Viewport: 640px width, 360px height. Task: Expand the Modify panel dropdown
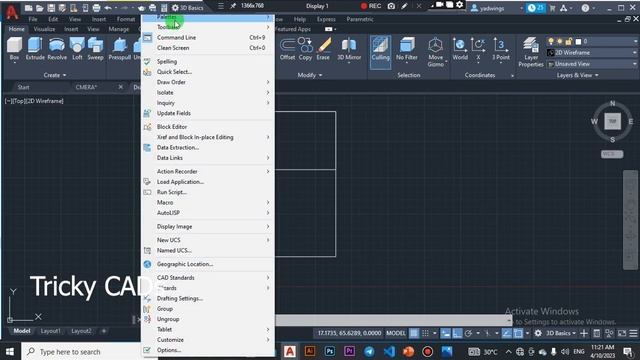point(309,75)
